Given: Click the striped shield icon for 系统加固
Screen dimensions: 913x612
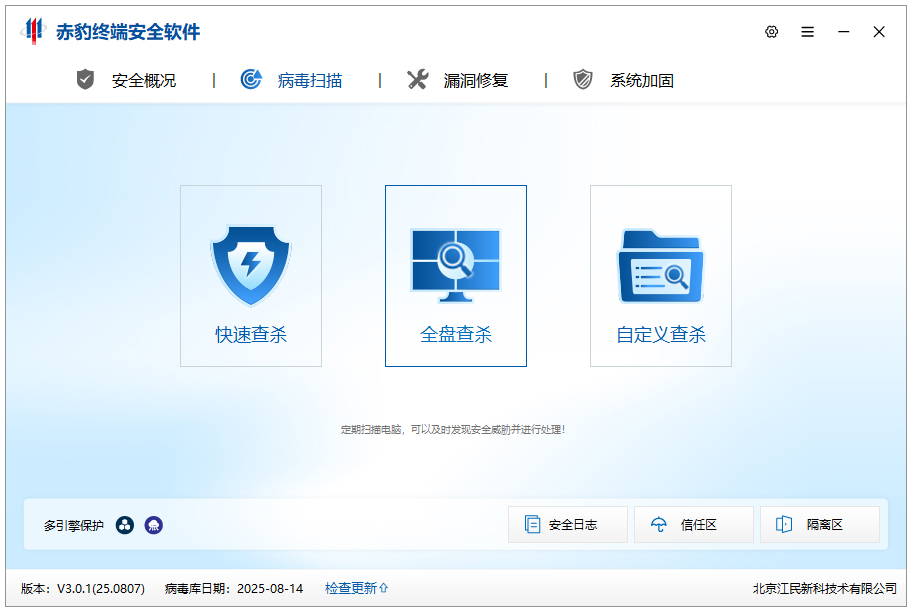Looking at the screenshot, I should [x=583, y=79].
